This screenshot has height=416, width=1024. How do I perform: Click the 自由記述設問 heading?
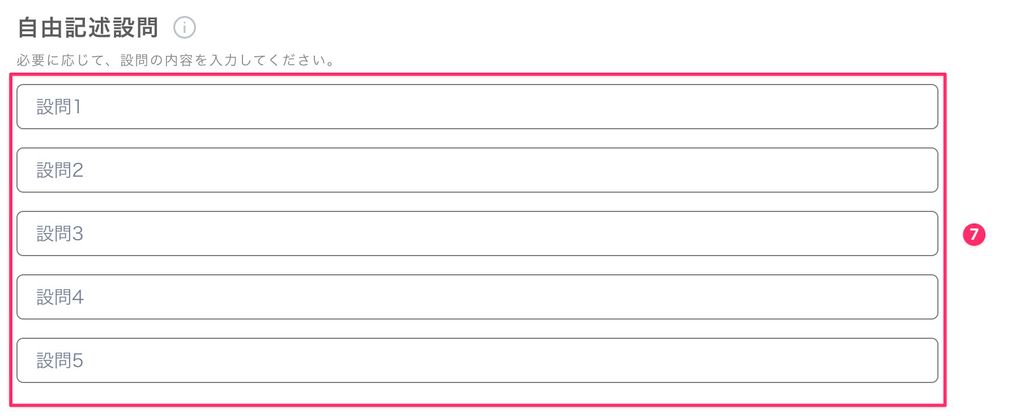pos(89,27)
